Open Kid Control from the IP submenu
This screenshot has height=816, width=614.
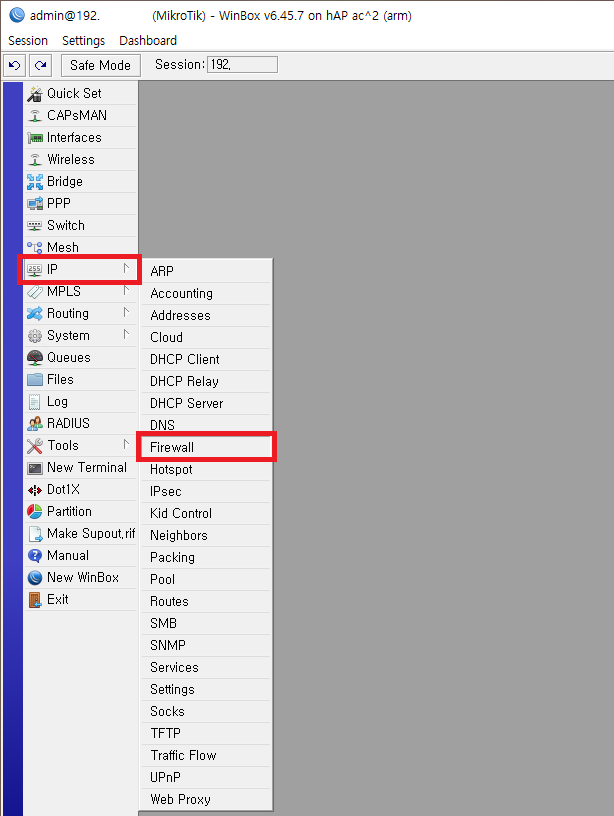(x=206, y=513)
